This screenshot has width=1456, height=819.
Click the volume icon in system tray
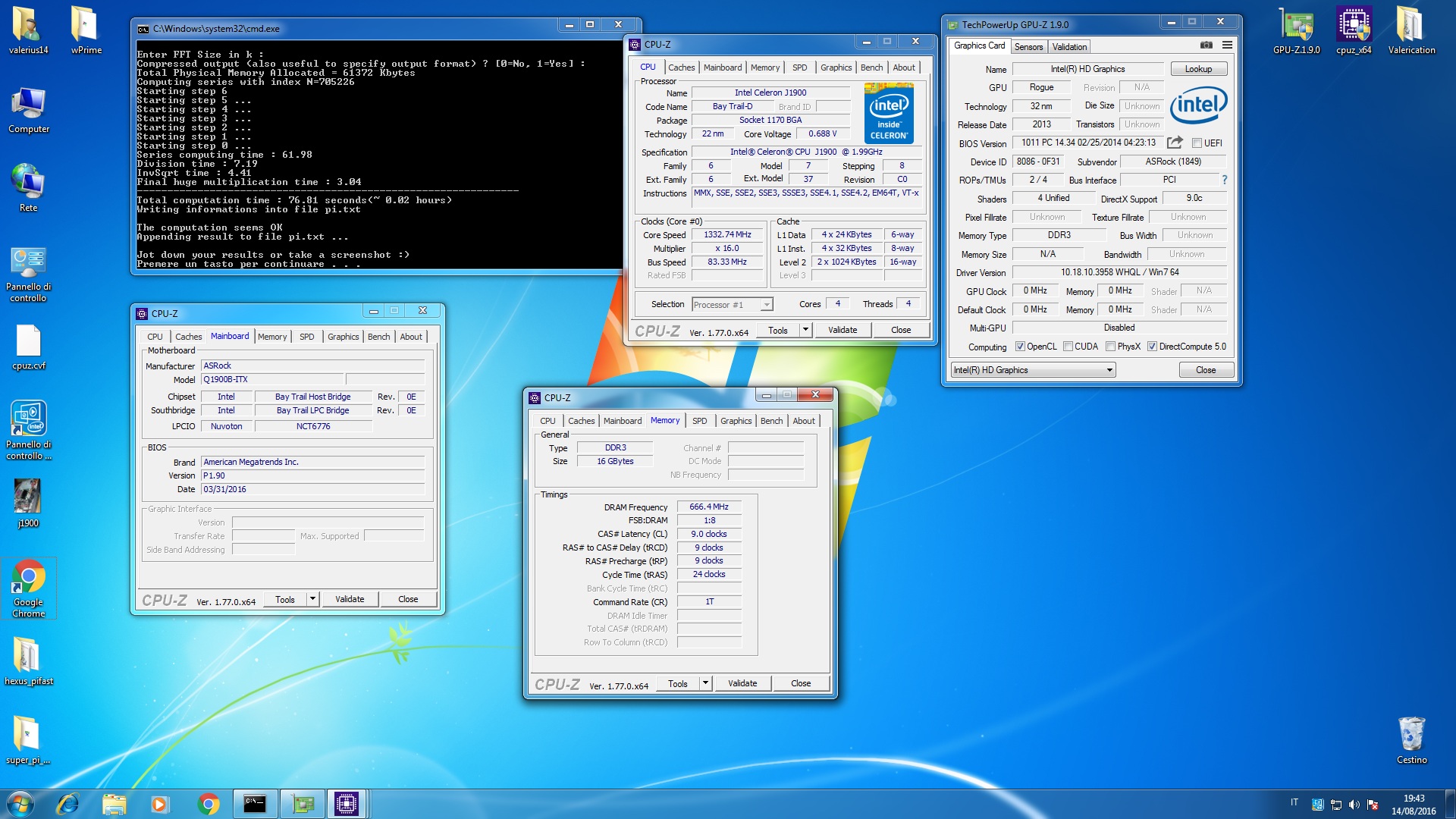click(1354, 805)
